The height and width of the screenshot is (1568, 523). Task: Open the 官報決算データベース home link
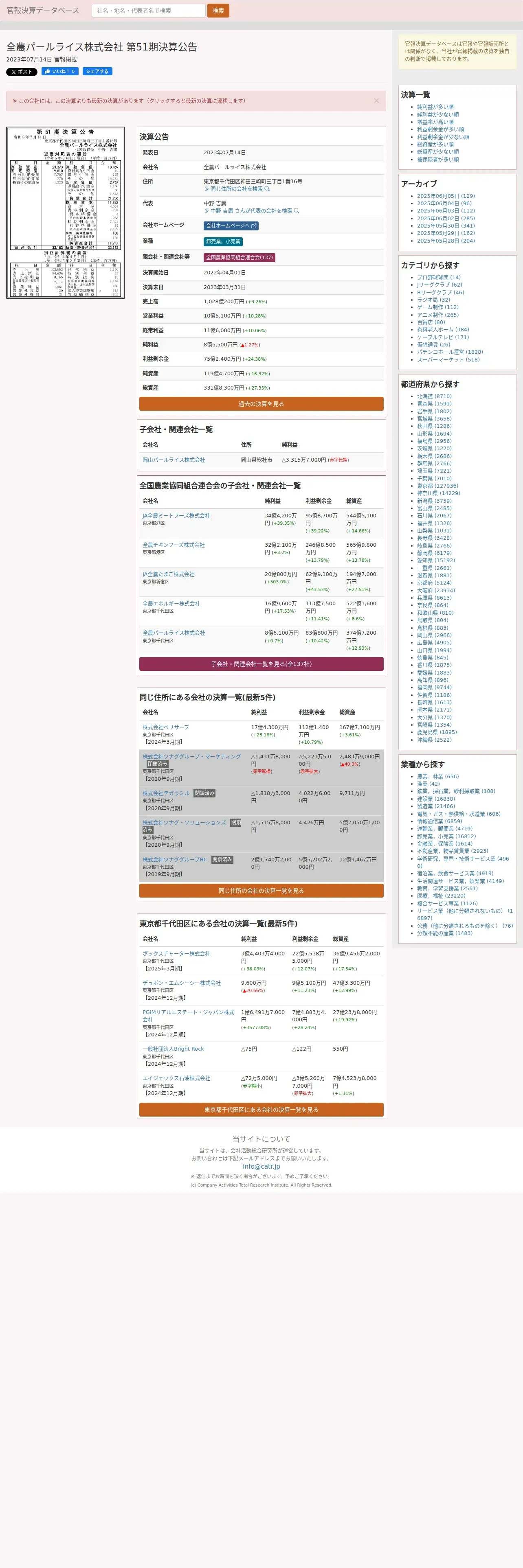43,10
